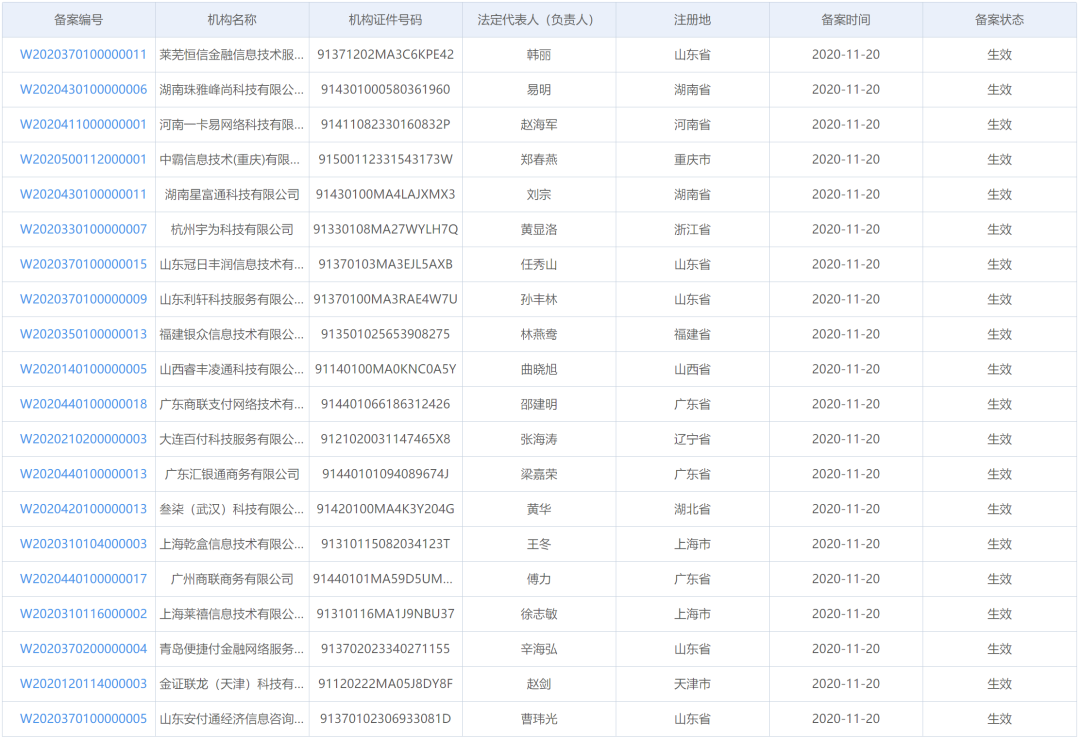Click registration place 浙江省
The height and width of the screenshot is (740, 1080).
tap(692, 229)
